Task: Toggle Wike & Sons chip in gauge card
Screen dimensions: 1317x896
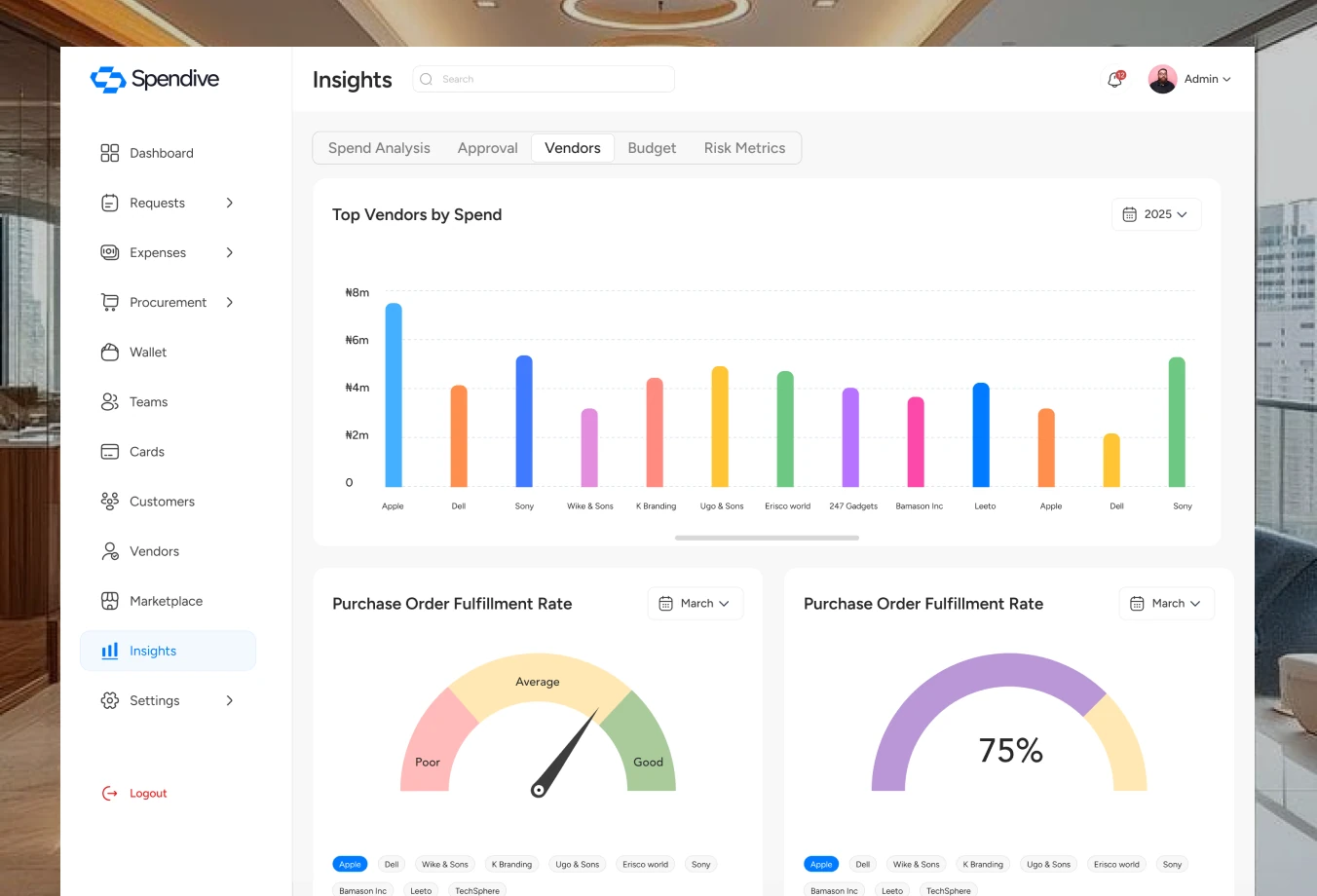Action: (x=445, y=864)
